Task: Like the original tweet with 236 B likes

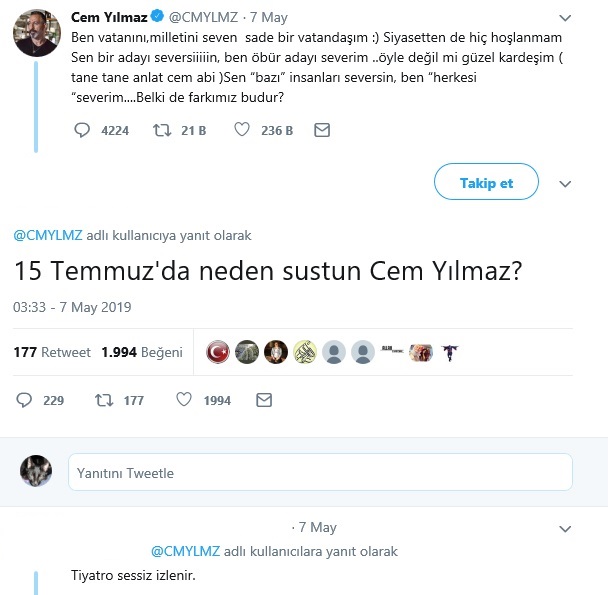Action: tap(241, 130)
